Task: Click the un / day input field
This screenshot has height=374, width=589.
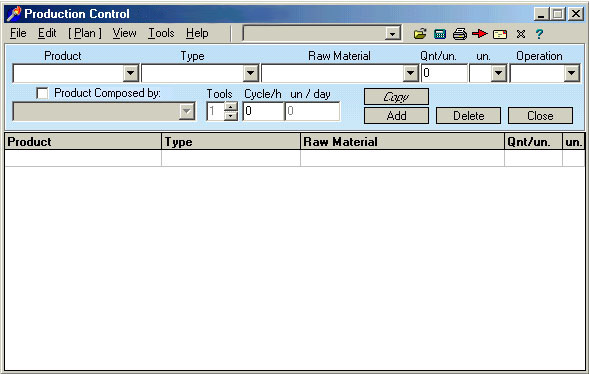Action: pyautogui.click(x=313, y=112)
